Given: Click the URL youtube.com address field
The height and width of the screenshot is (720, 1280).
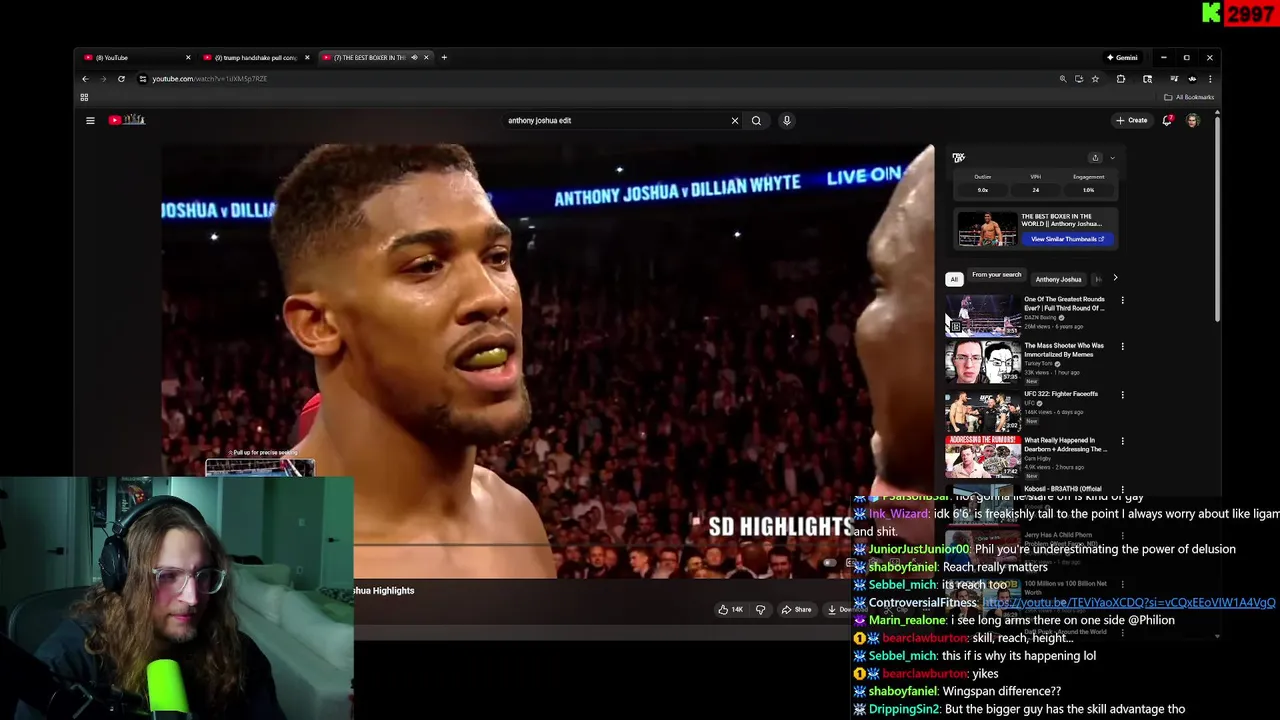Looking at the screenshot, I should click(600, 79).
